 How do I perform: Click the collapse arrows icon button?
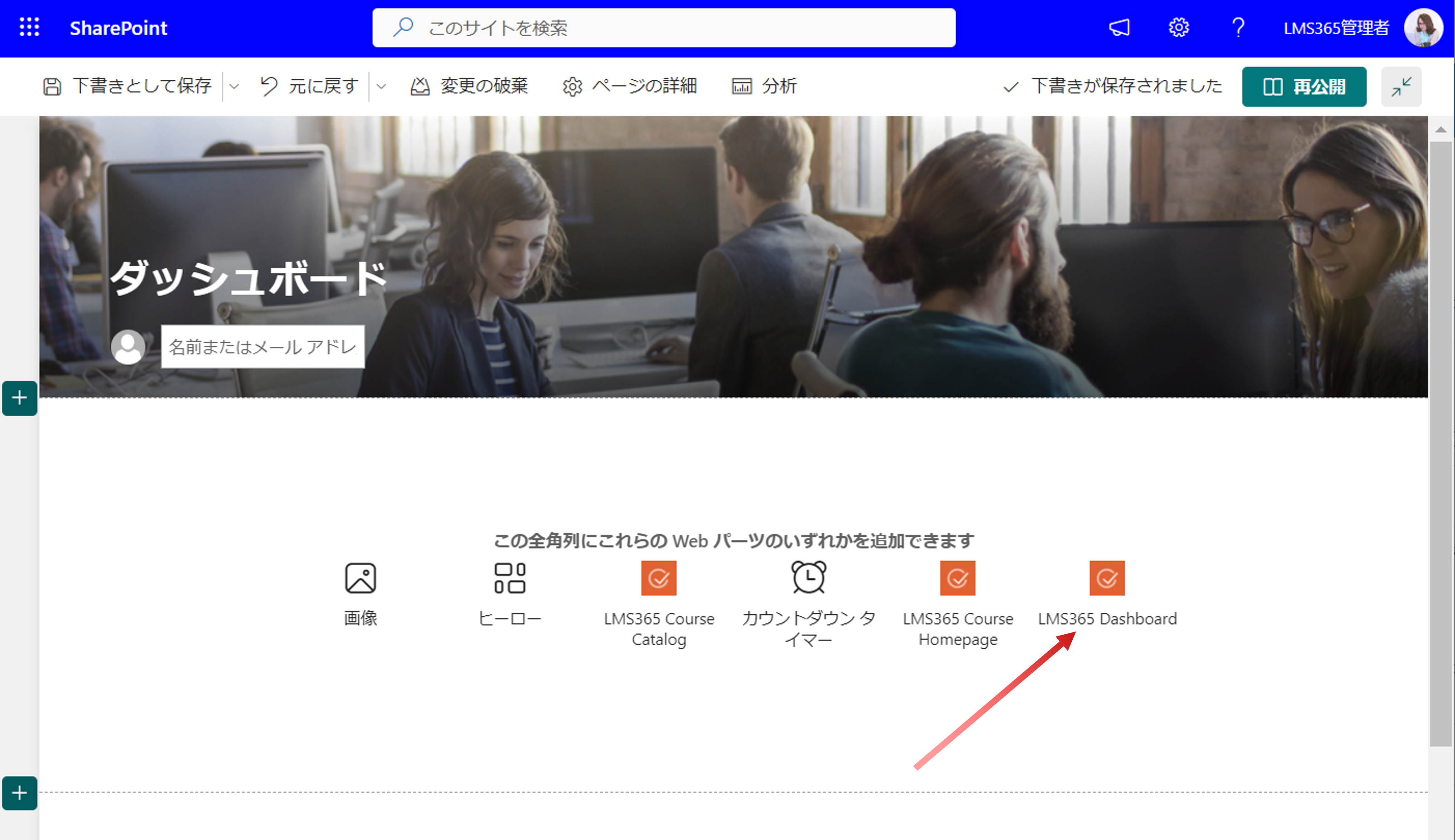[1401, 87]
